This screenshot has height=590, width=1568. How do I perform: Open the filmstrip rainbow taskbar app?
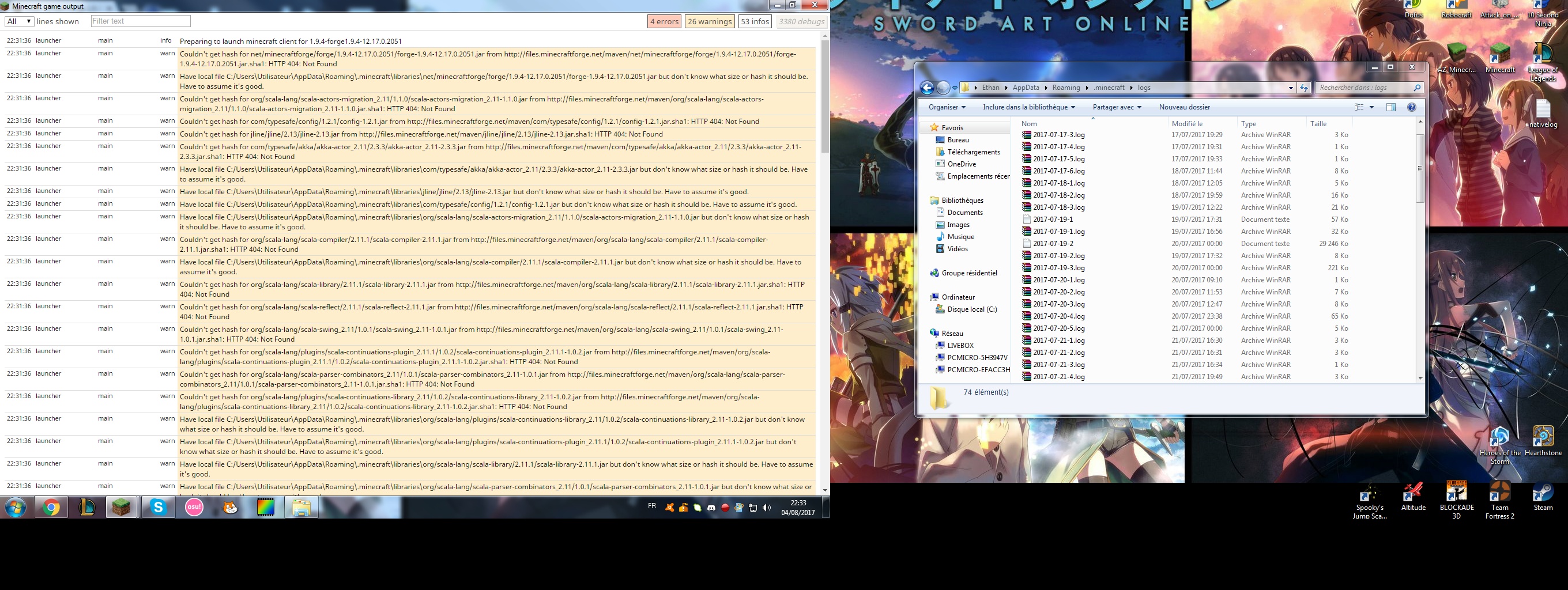[265, 507]
